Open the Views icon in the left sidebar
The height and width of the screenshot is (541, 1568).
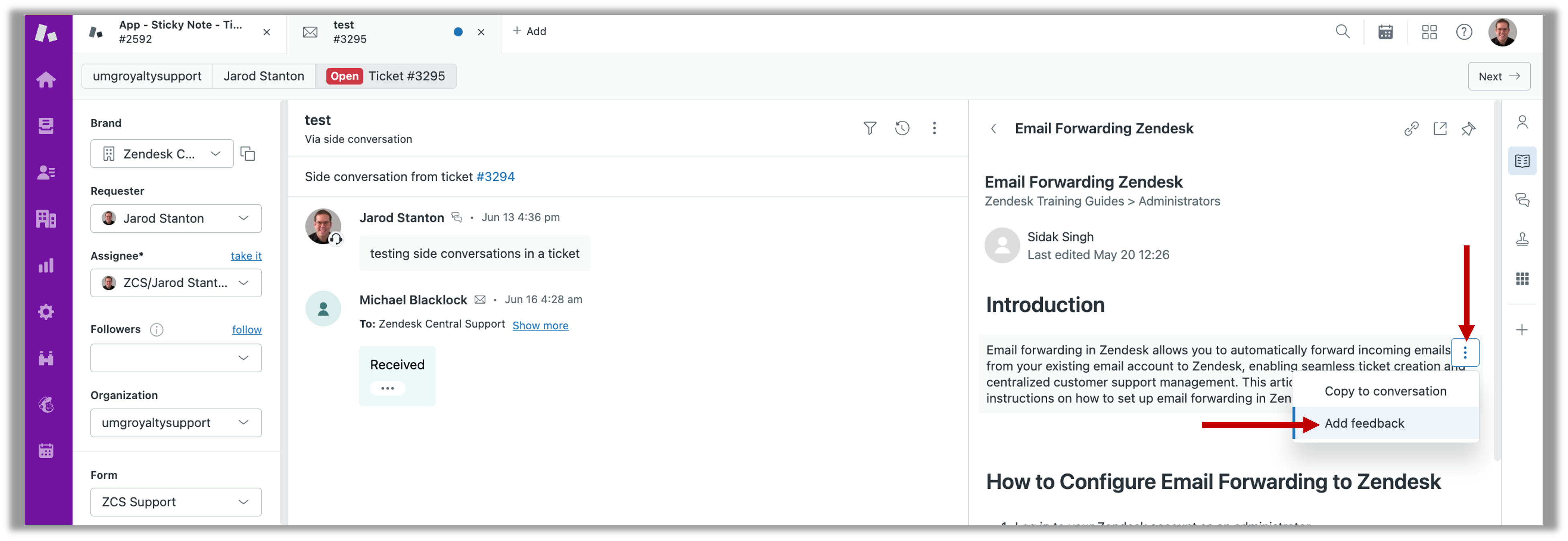coord(46,126)
